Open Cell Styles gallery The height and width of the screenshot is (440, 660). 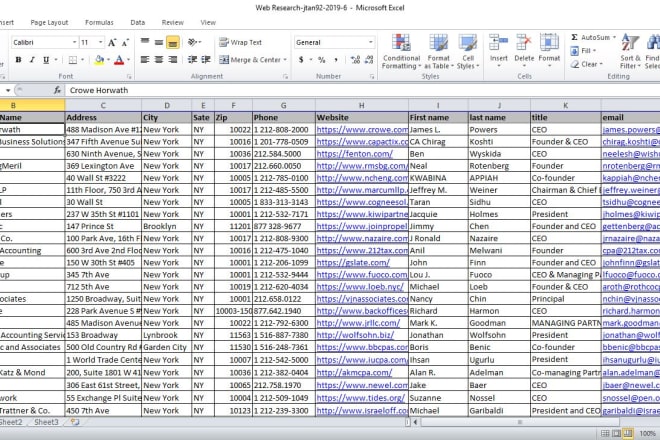pos(468,51)
